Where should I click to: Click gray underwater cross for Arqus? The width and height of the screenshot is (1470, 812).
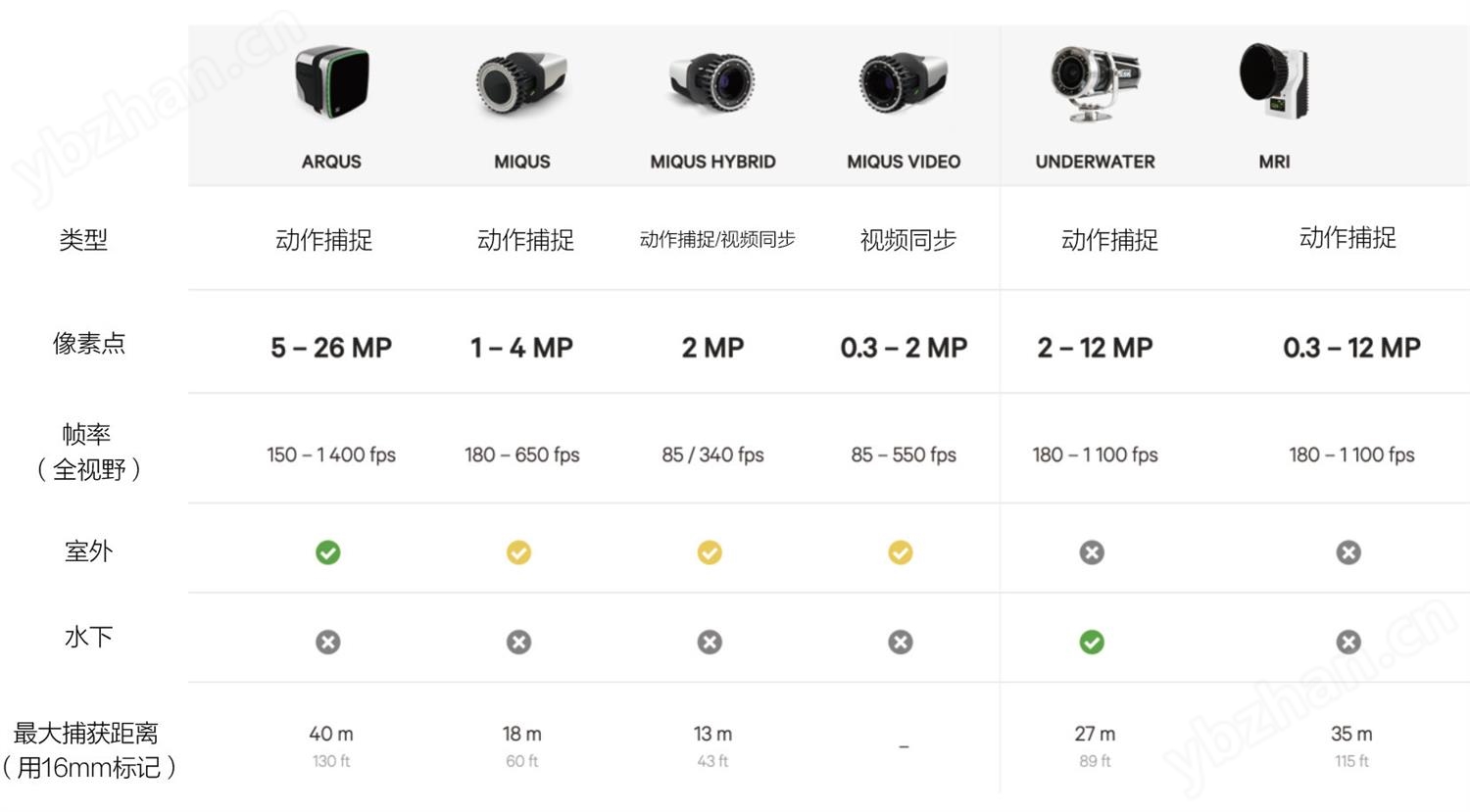[x=328, y=642]
